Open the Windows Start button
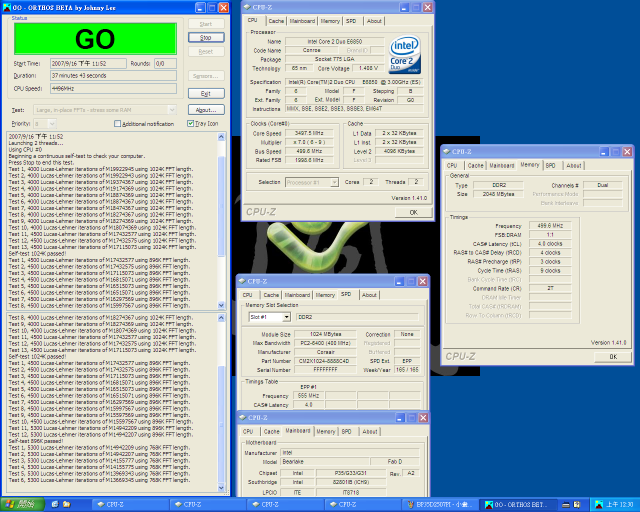 pos(22,505)
